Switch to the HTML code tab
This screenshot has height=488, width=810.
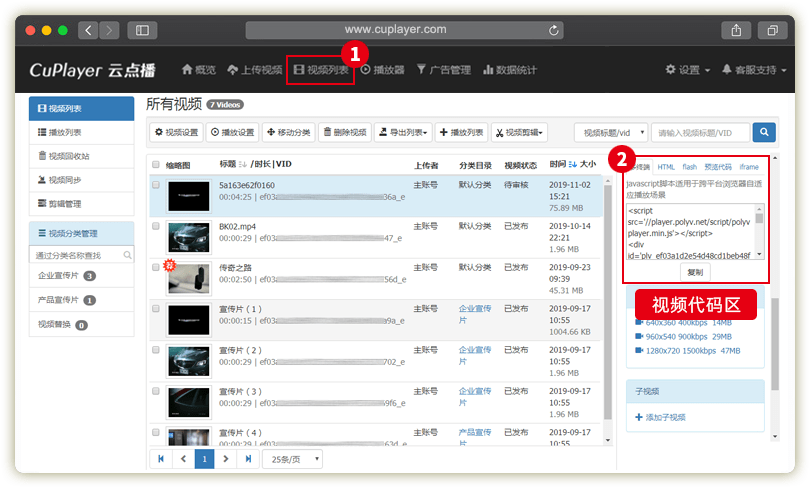(x=666, y=167)
